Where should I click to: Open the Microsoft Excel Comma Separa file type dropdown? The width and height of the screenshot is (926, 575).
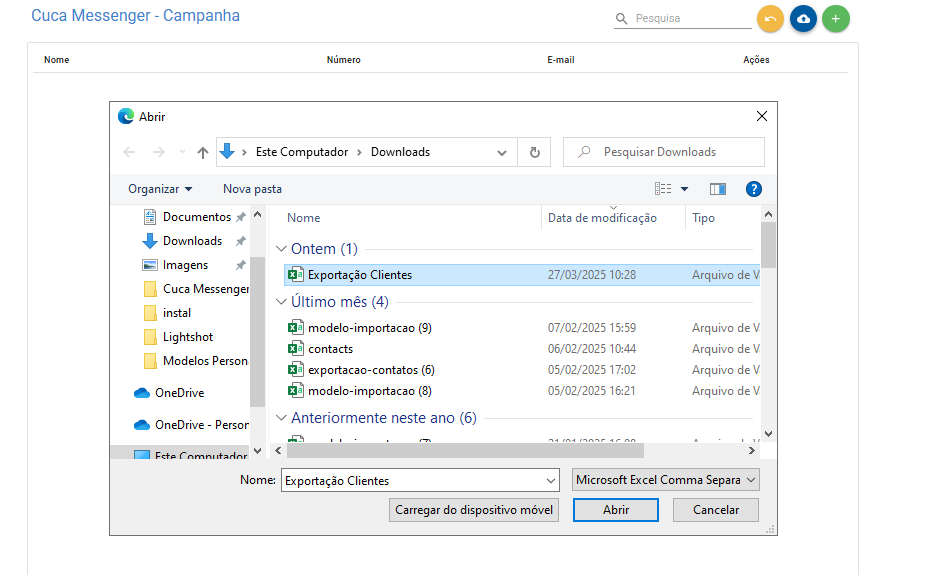pos(666,480)
